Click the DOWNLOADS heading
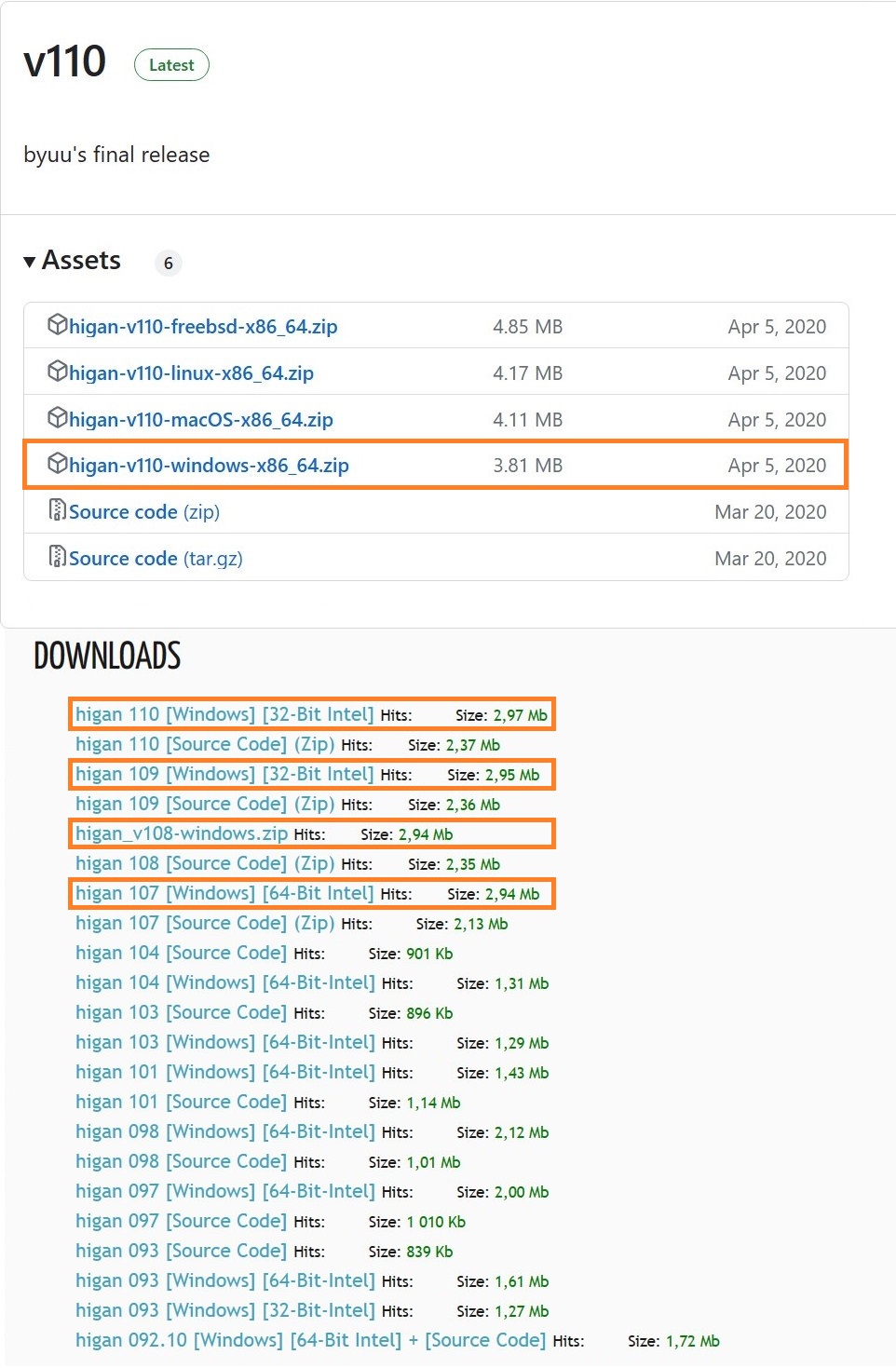 tap(107, 656)
